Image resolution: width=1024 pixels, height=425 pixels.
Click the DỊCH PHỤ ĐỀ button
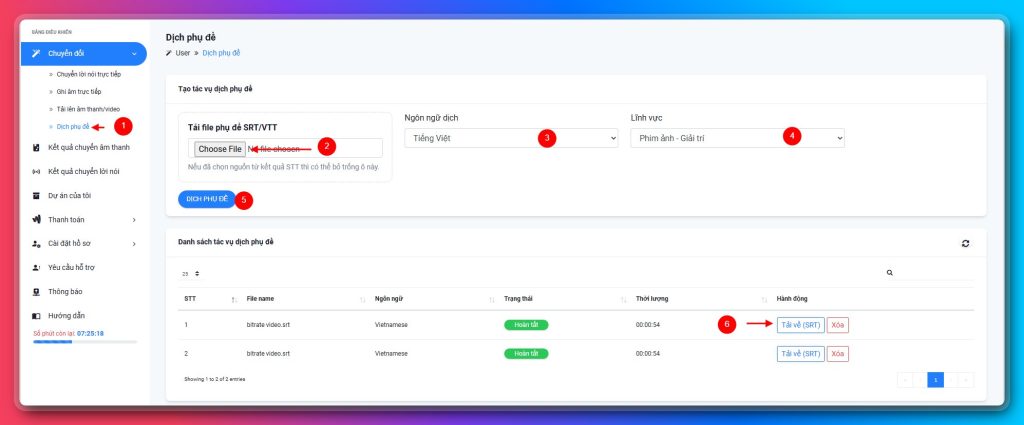point(207,199)
